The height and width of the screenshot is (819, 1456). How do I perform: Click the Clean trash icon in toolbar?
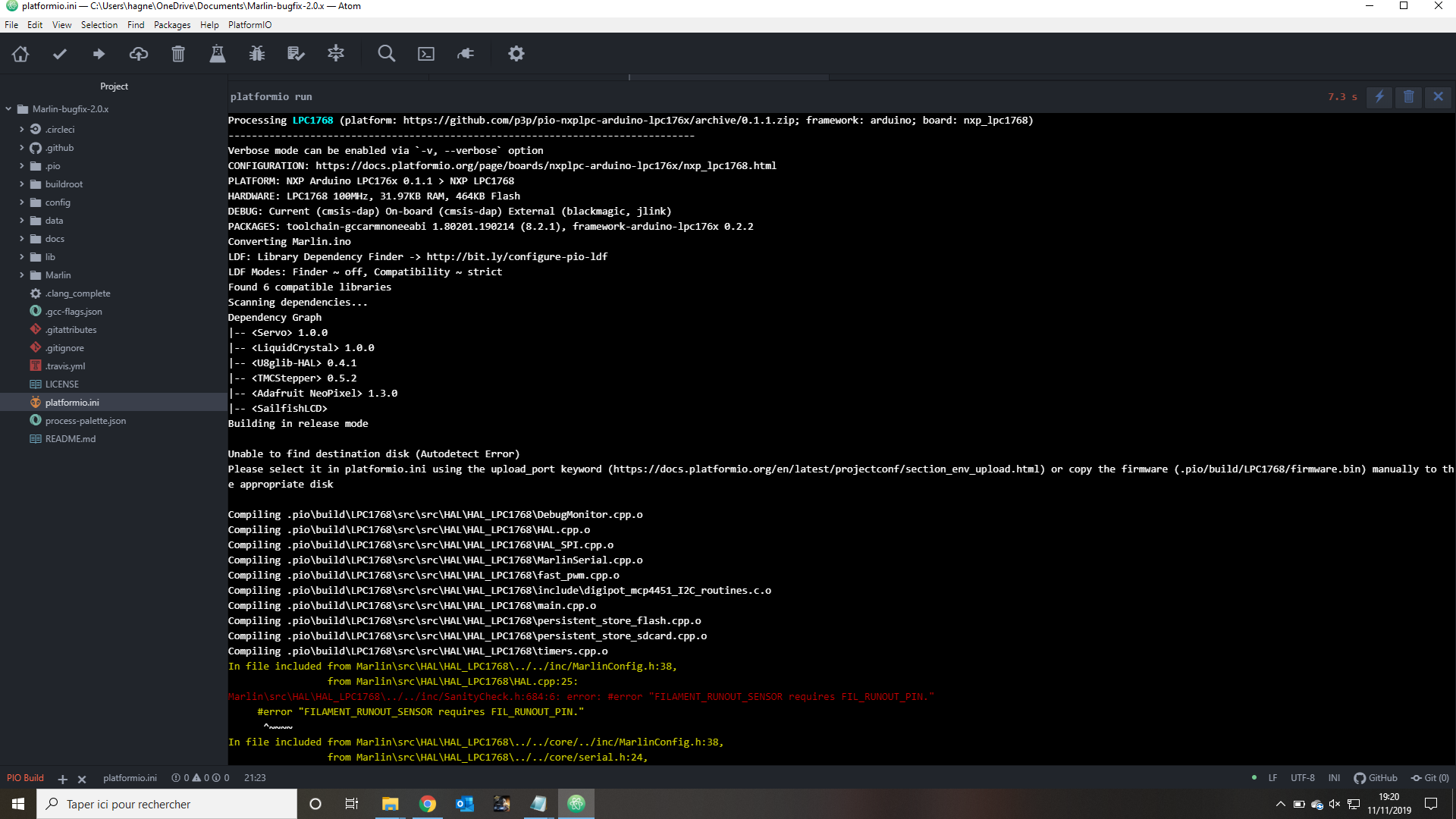tap(178, 54)
